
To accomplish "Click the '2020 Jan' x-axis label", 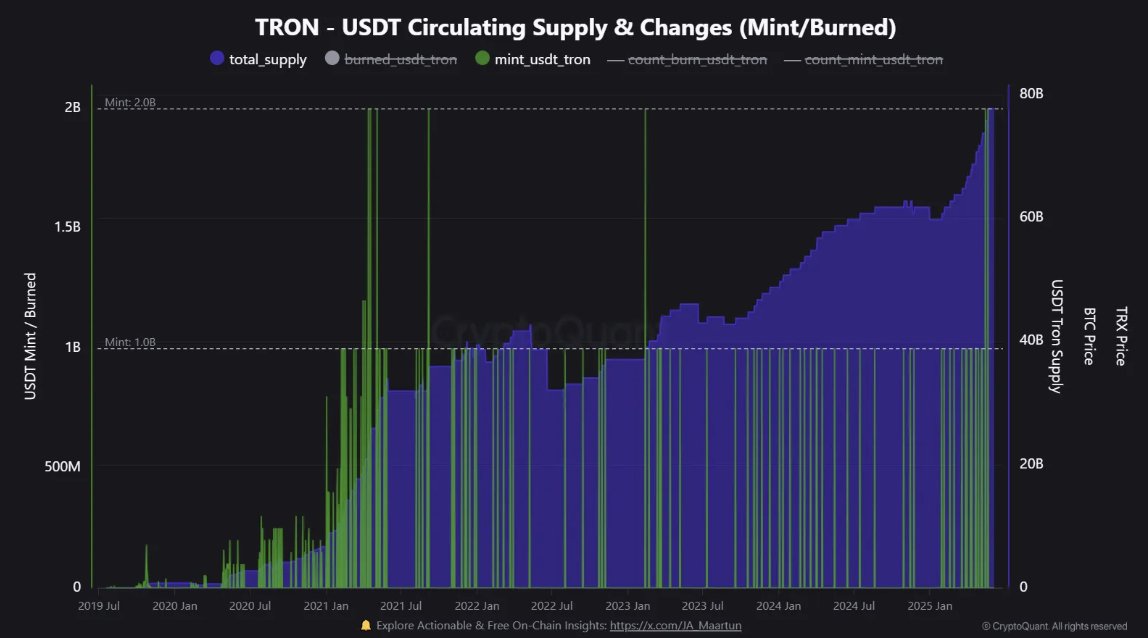I will tap(174, 606).
